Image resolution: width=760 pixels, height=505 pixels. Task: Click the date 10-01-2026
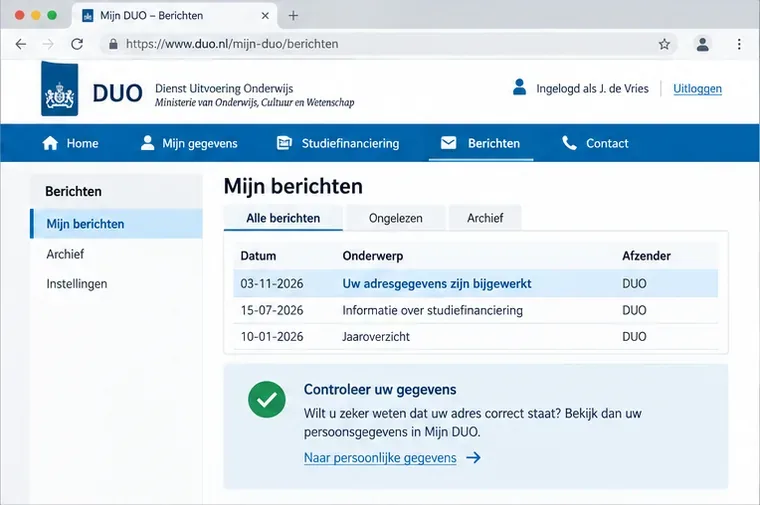coord(271,336)
